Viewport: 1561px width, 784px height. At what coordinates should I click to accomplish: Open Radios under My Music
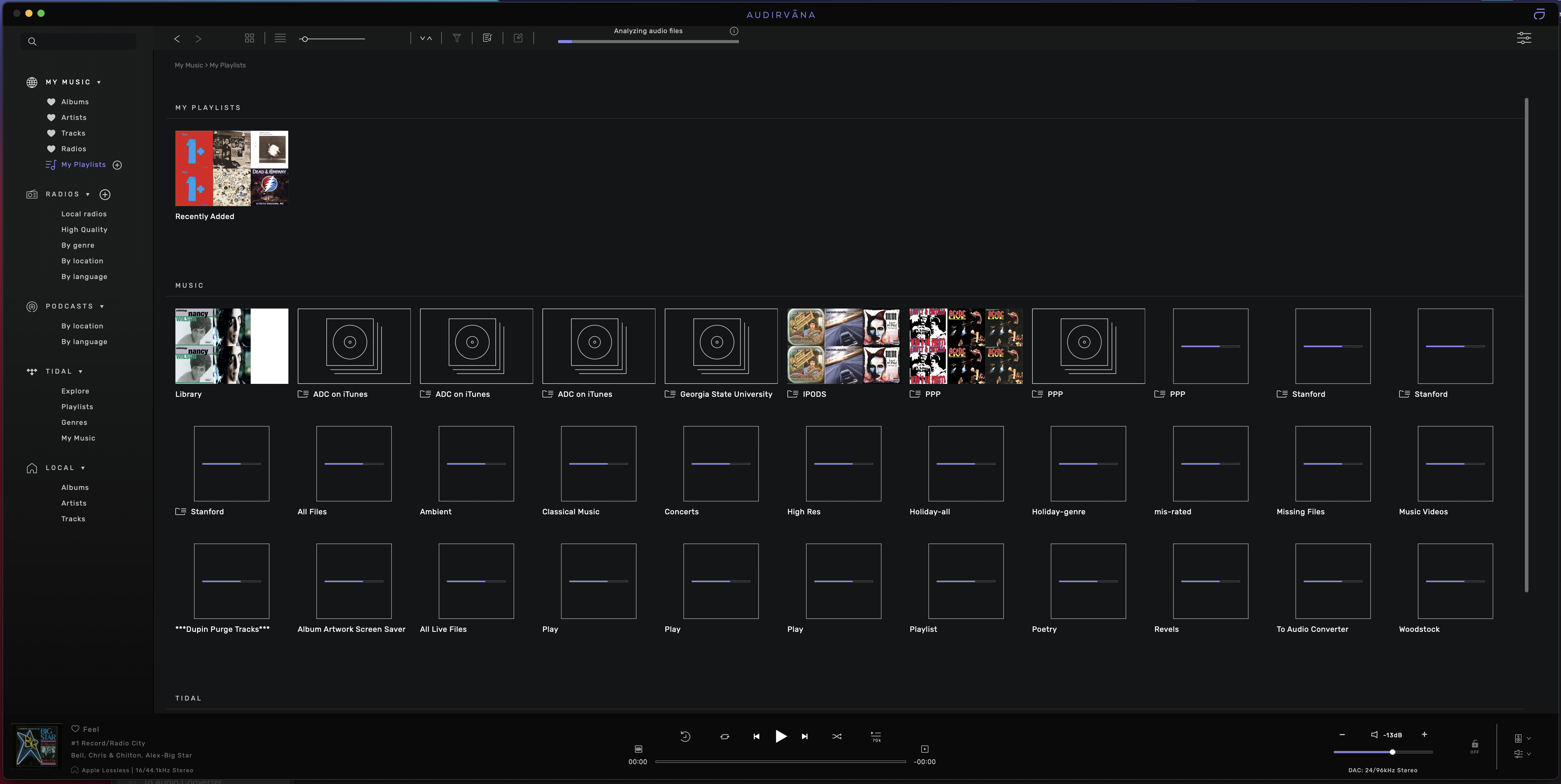pos(73,149)
